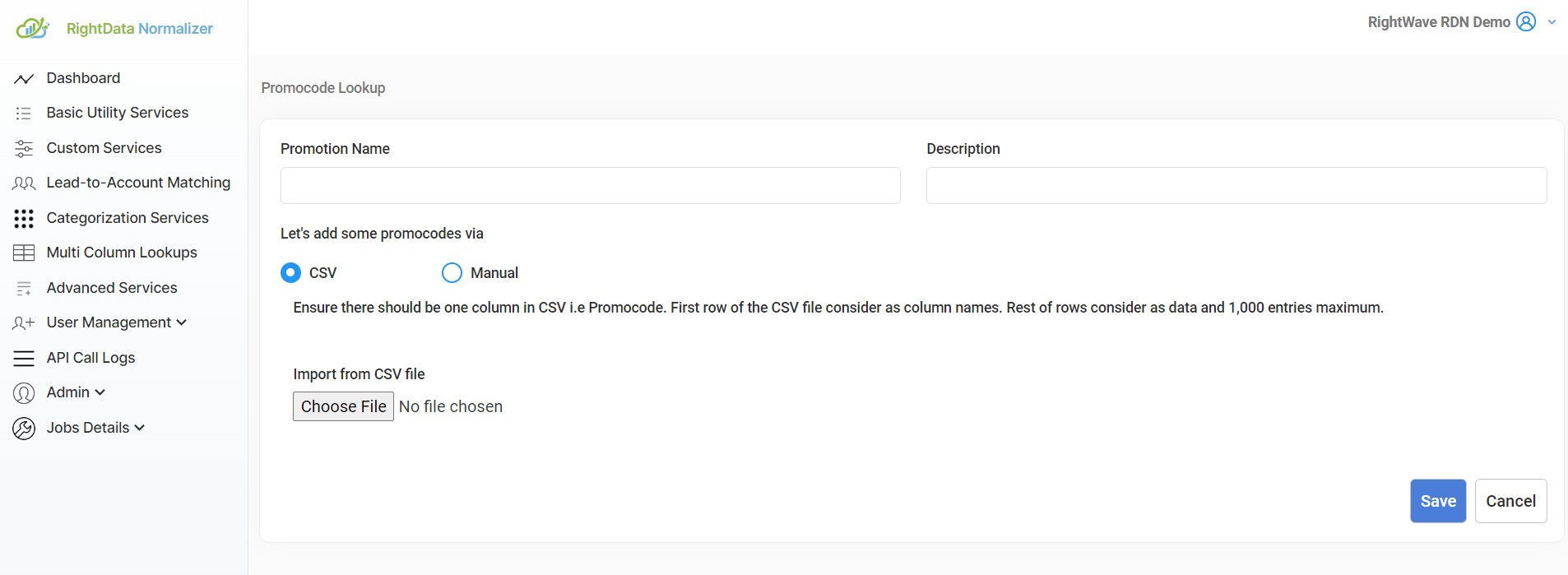Click the Dashboard chart icon
Image resolution: width=1568 pixels, height=575 pixels.
pyautogui.click(x=24, y=79)
